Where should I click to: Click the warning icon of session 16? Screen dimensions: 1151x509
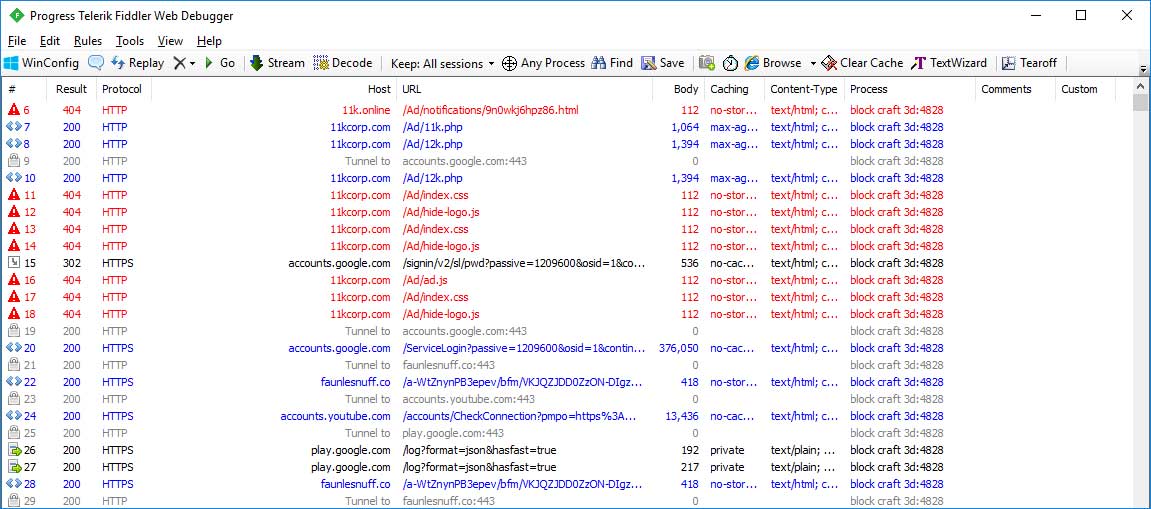(x=14, y=280)
